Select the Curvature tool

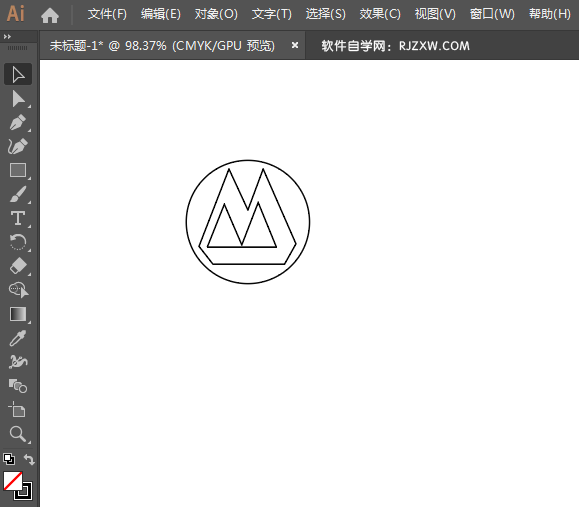pos(18,147)
